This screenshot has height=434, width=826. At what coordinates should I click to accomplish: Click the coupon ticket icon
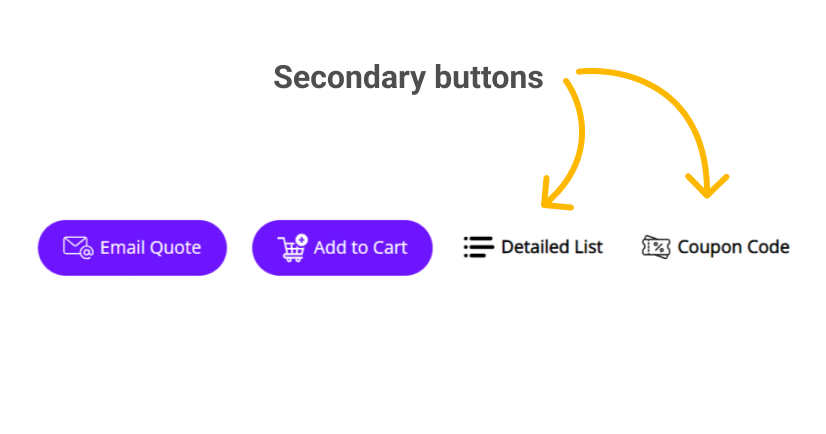(656, 246)
